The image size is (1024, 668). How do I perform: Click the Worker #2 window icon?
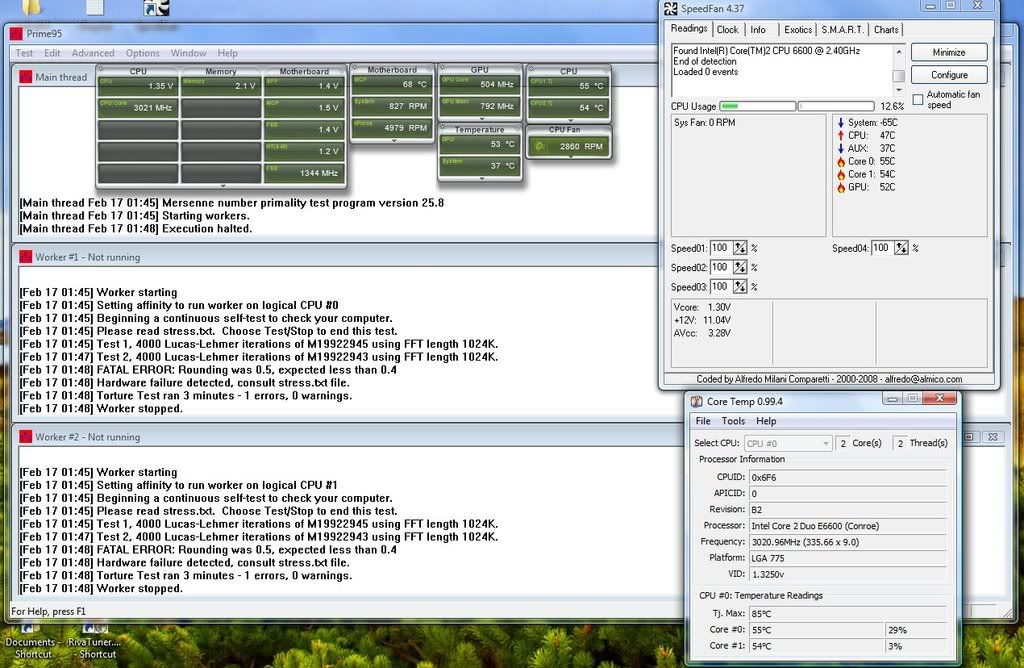click(24, 437)
